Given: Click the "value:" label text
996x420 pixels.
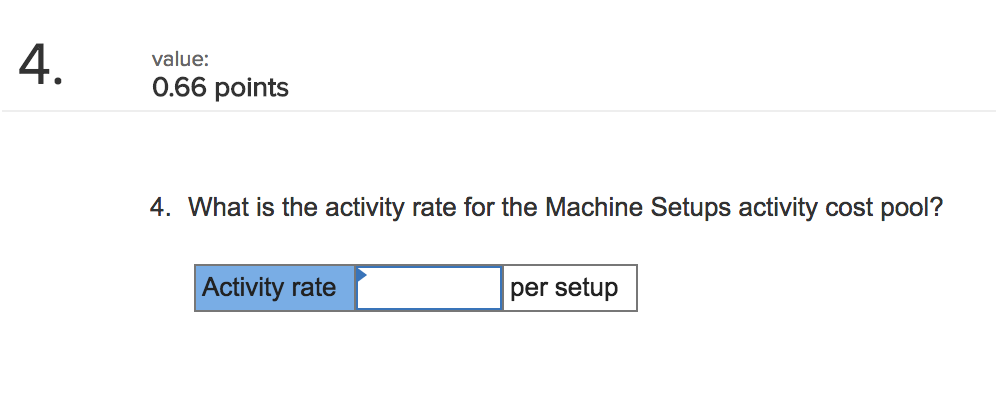Looking at the screenshot, I should 180,61.
